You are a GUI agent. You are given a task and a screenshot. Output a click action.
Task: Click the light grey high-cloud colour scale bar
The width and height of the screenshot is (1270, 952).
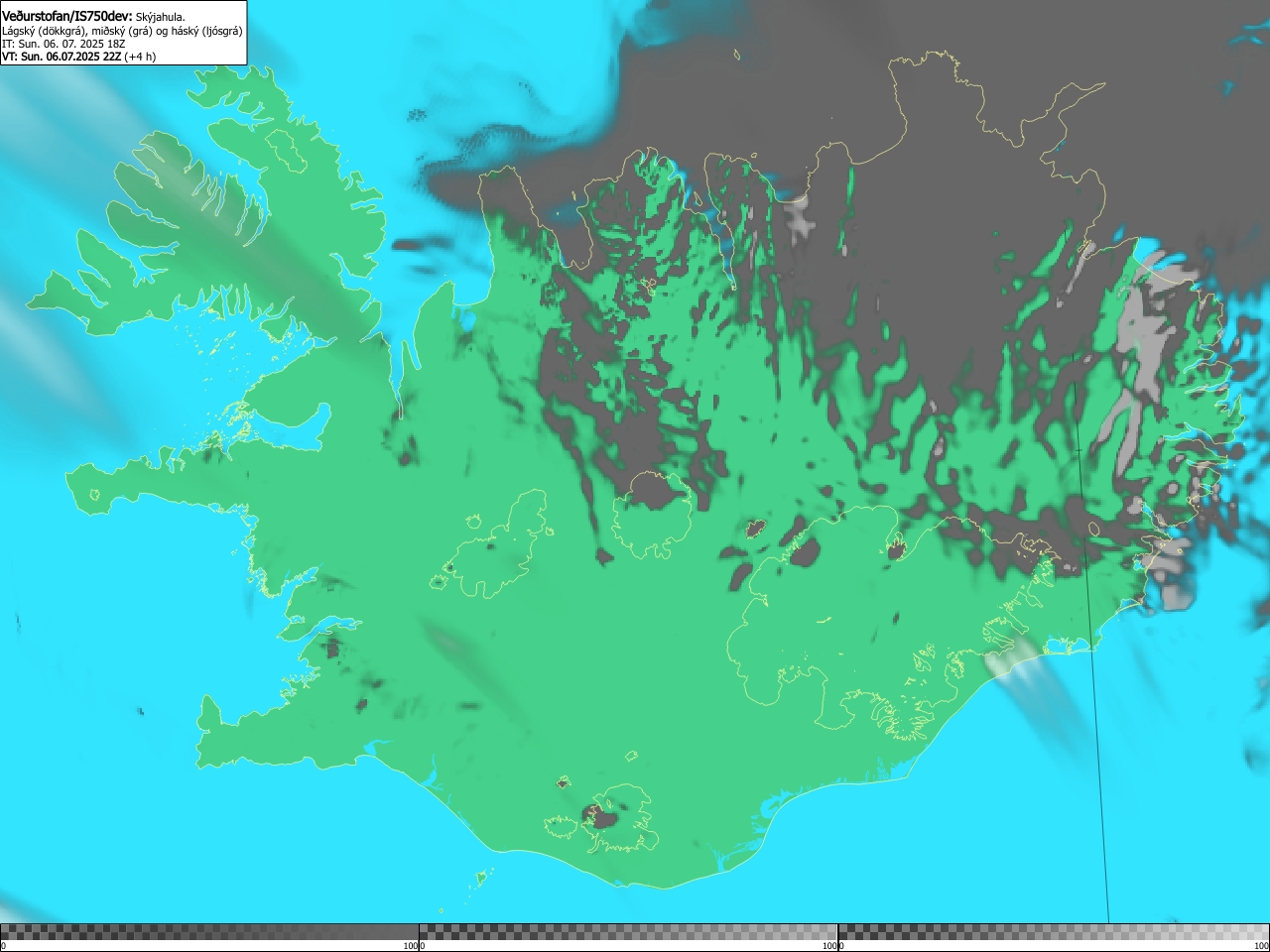(1054, 932)
